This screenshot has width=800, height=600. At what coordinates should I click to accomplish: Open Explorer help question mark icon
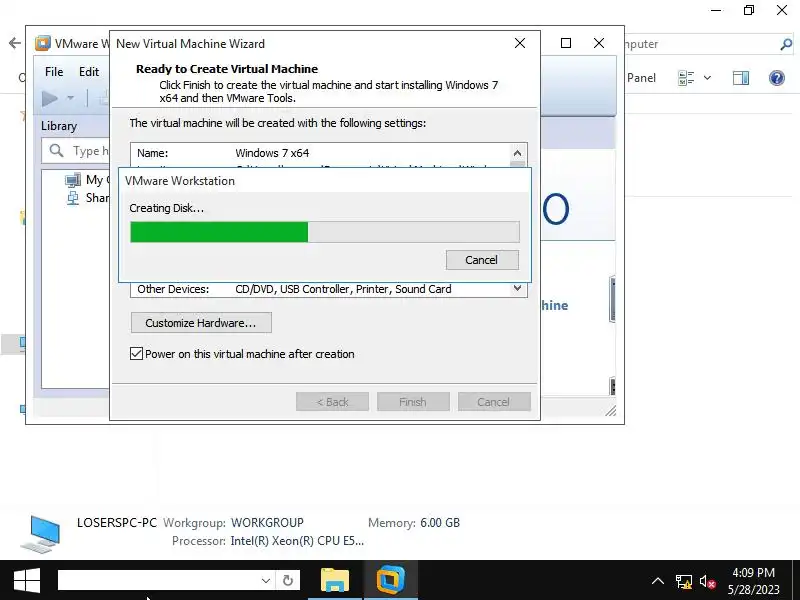pos(777,78)
